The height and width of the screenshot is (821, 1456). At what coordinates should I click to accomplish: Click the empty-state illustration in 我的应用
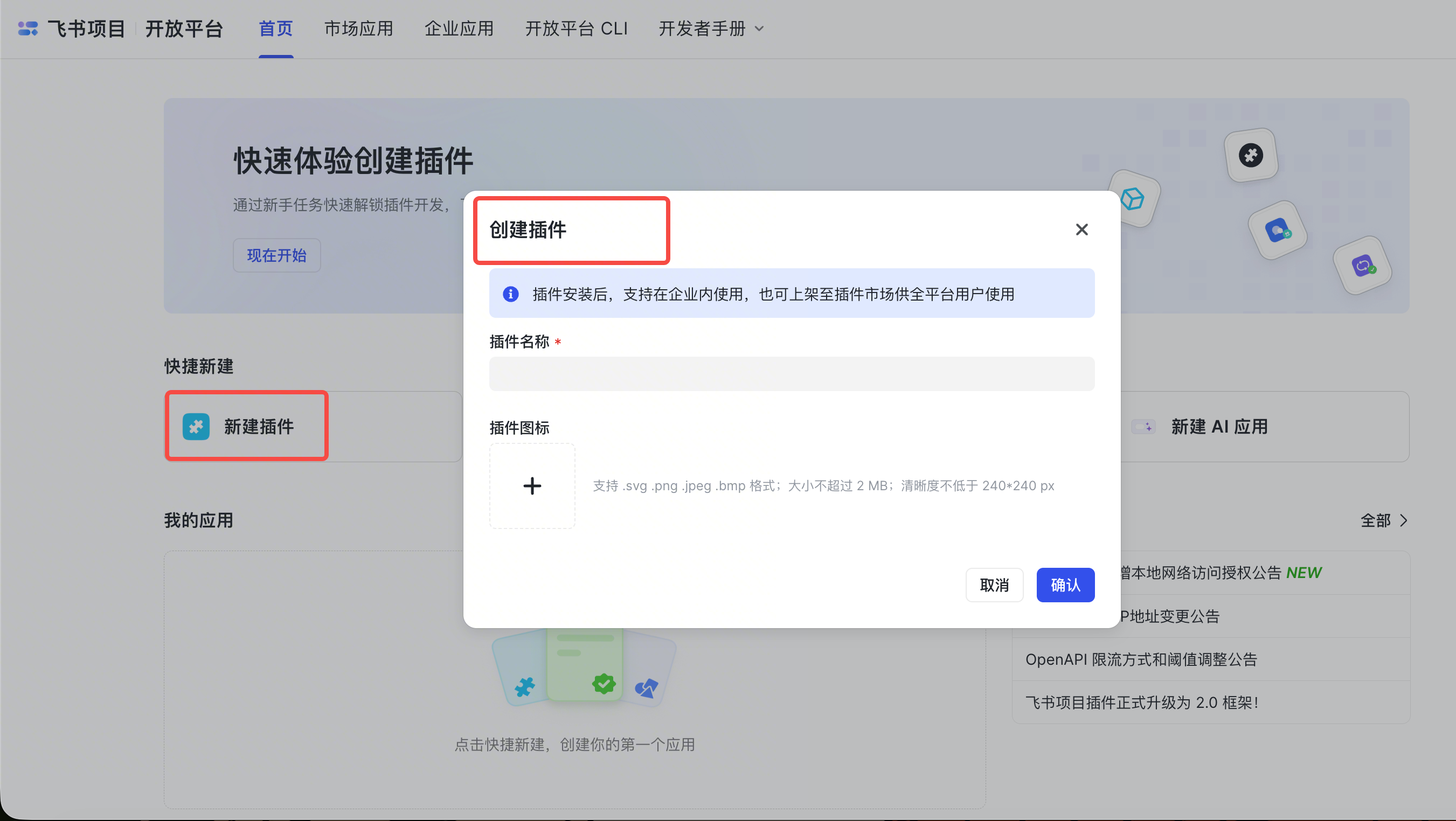pos(584,667)
